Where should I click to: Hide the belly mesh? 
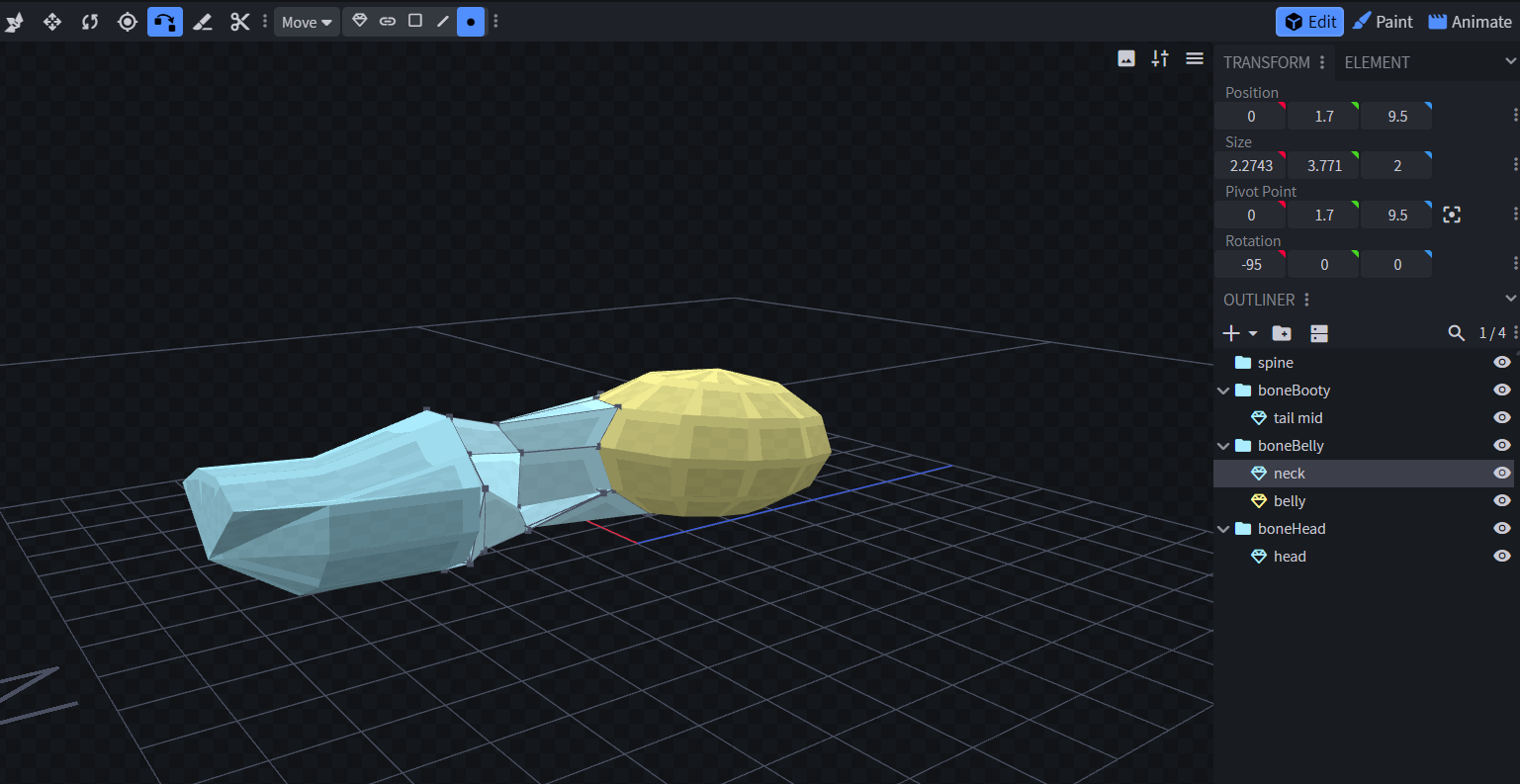(1502, 501)
